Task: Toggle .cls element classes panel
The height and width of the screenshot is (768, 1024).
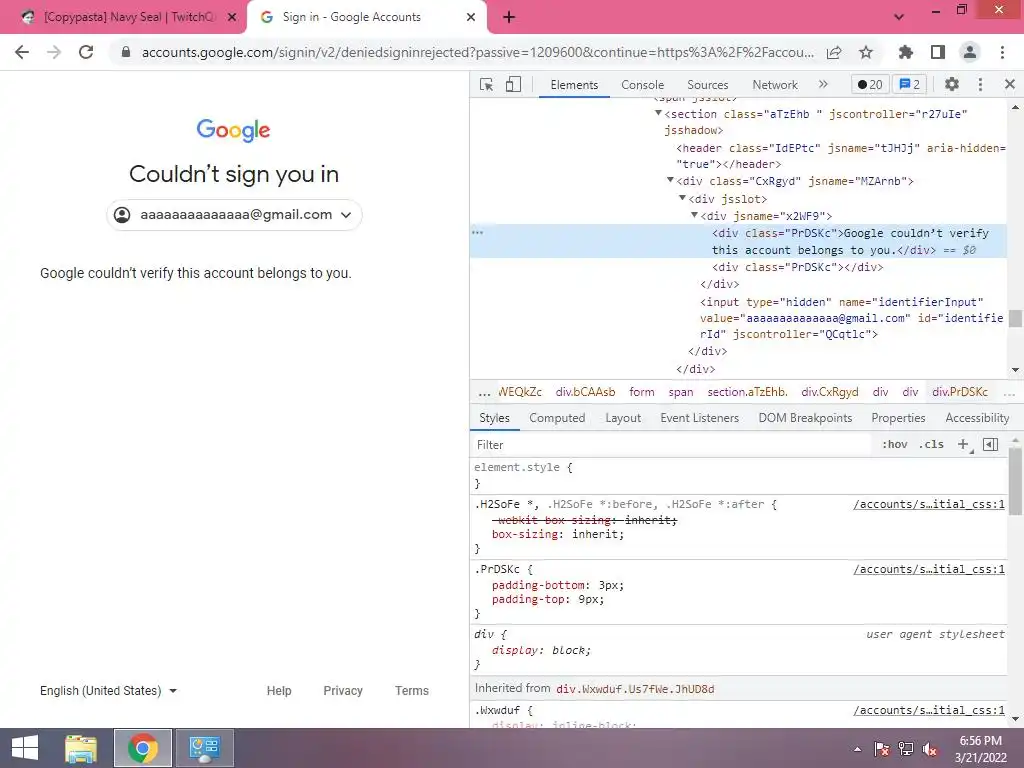Action: pos(931,445)
